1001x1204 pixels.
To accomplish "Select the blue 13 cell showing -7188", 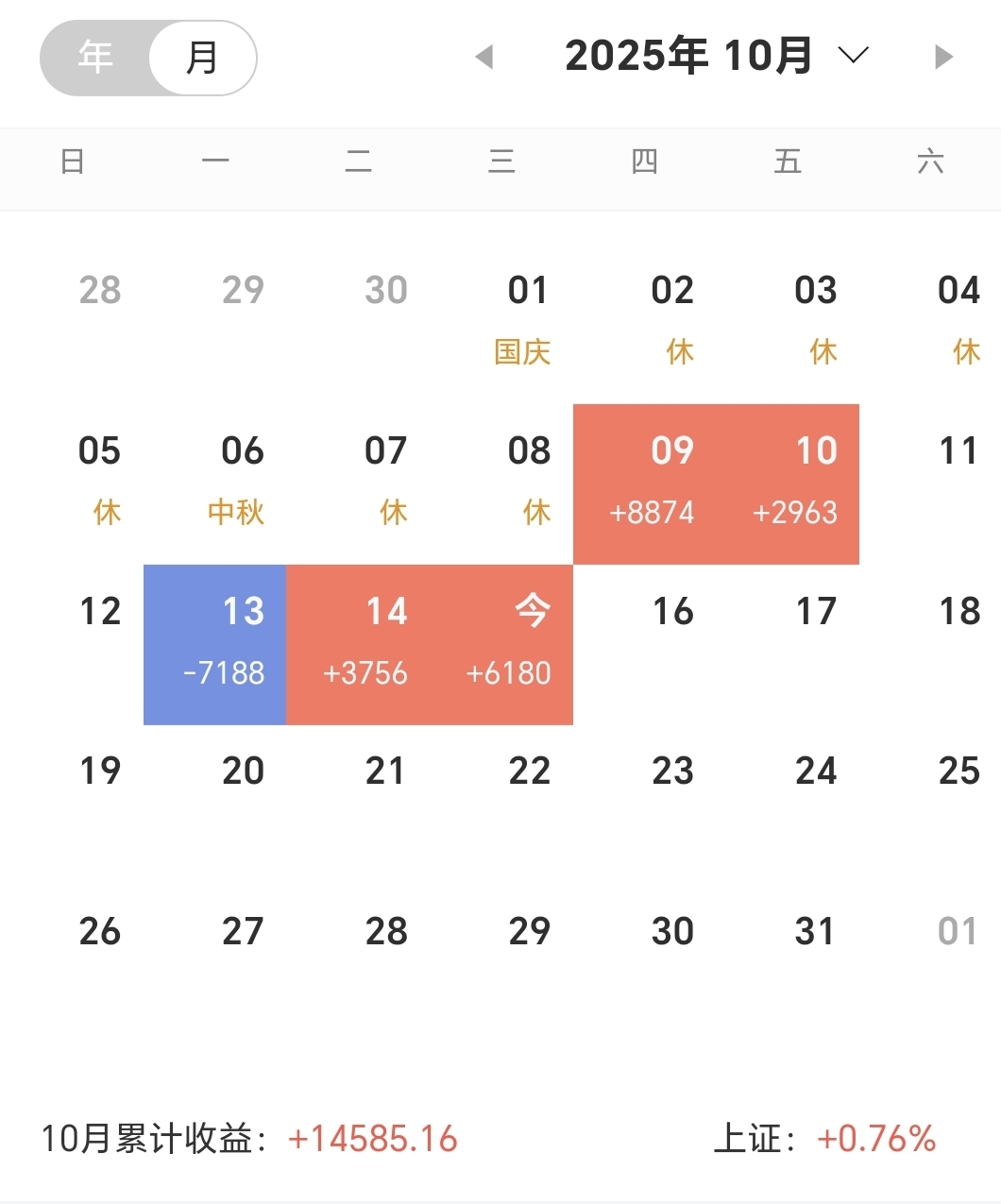I will pos(215,645).
